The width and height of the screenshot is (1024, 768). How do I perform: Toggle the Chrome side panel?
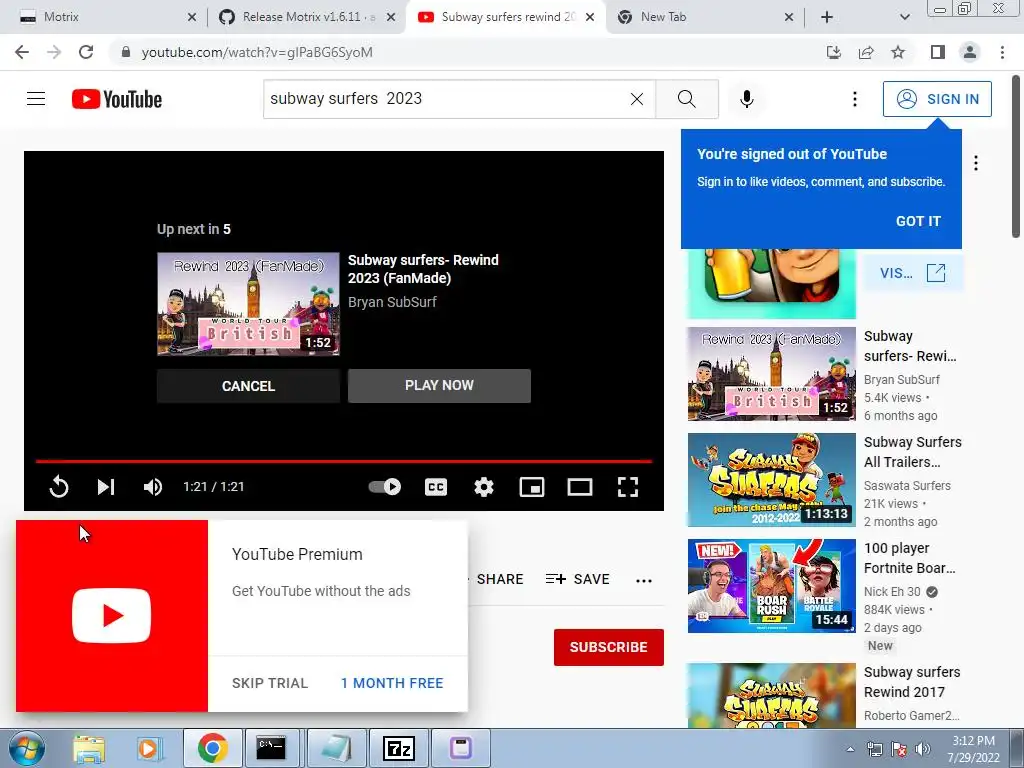pyautogui.click(x=938, y=52)
